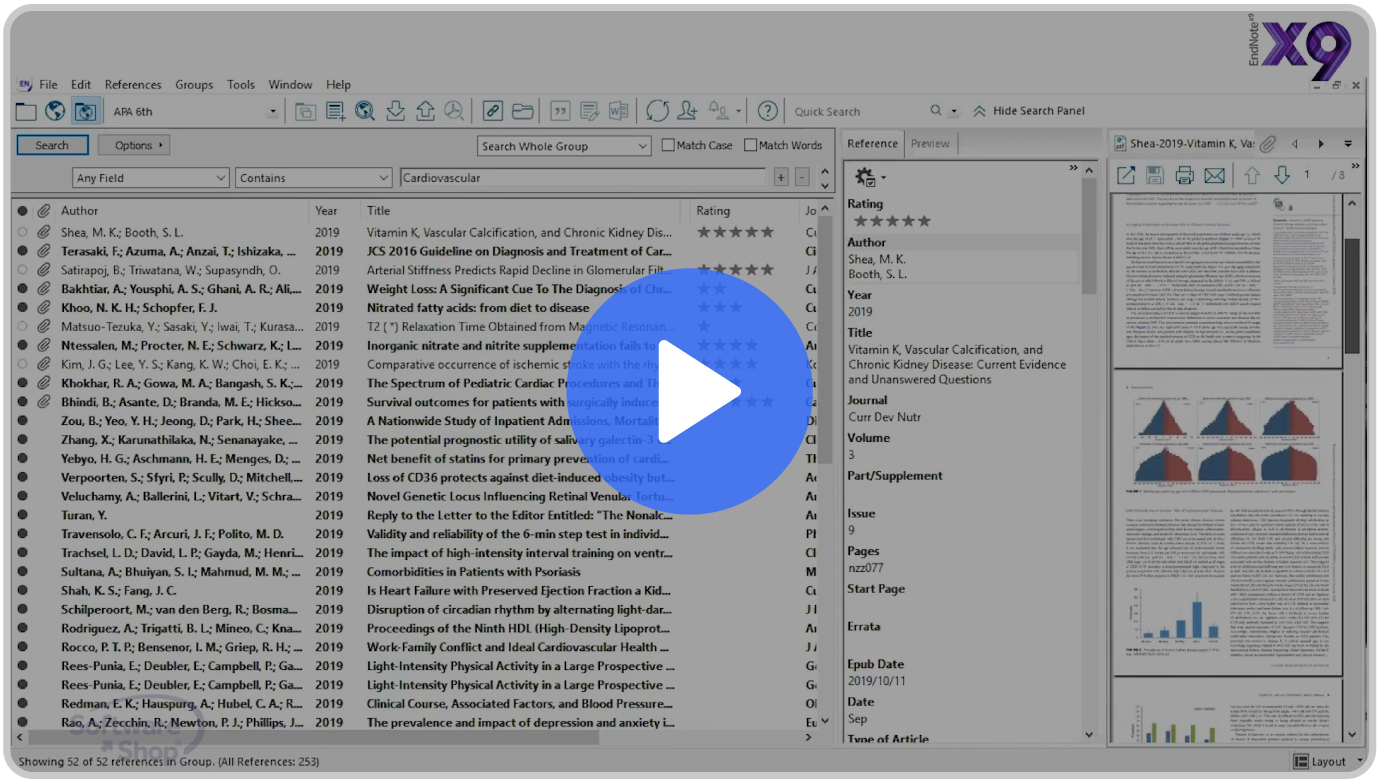Open the reference panel gear settings dropdown
1378x782 pixels.
(x=869, y=177)
